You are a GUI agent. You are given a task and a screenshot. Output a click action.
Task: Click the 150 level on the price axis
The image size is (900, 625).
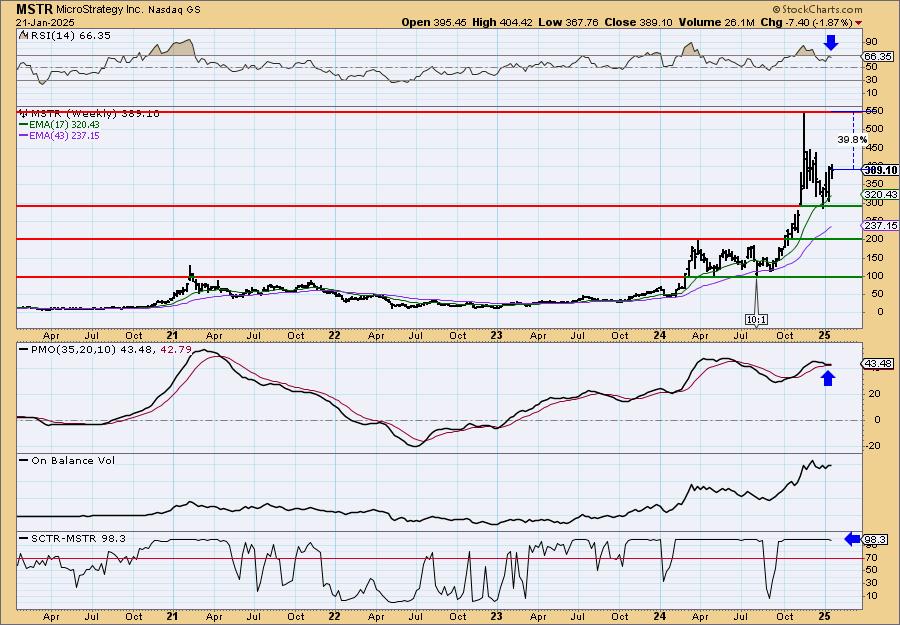pos(874,257)
